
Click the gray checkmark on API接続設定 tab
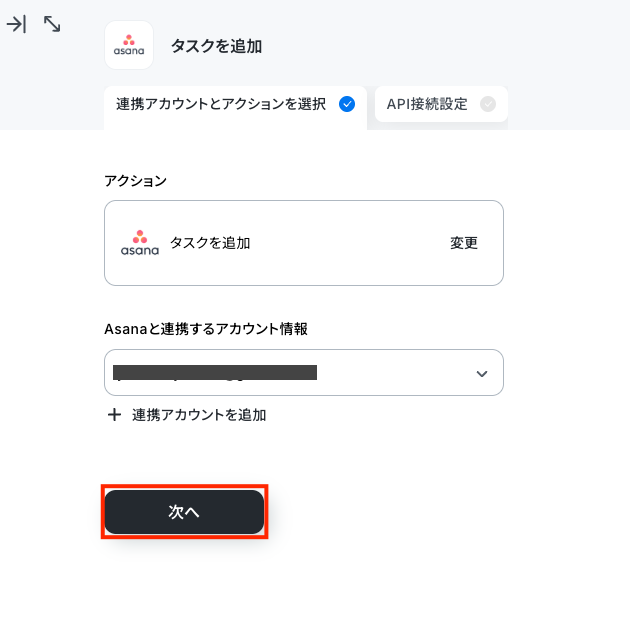[x=488, y=104]
